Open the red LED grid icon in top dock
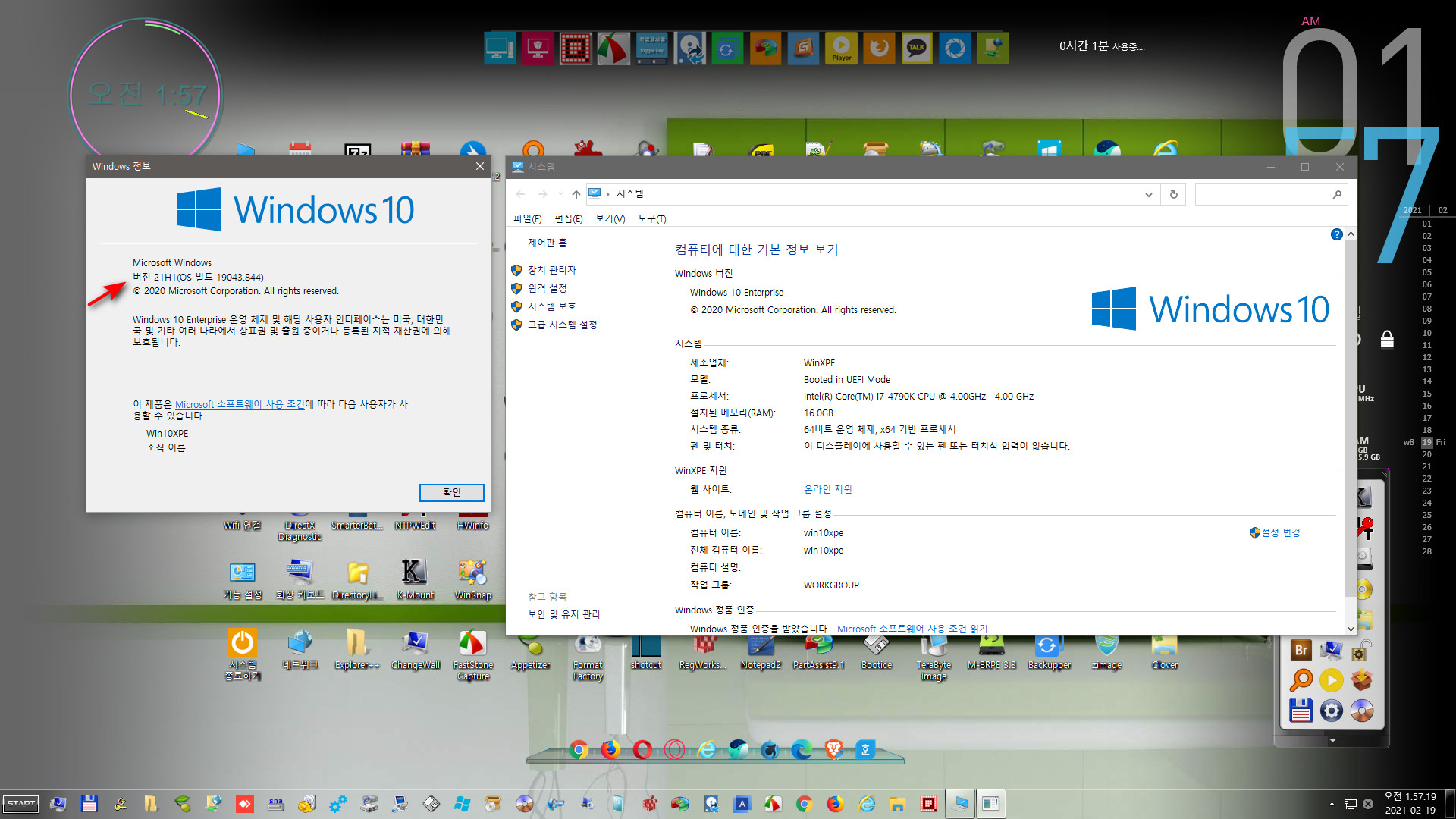Viewport: 1456px width, 819px height. coord(576,49)
